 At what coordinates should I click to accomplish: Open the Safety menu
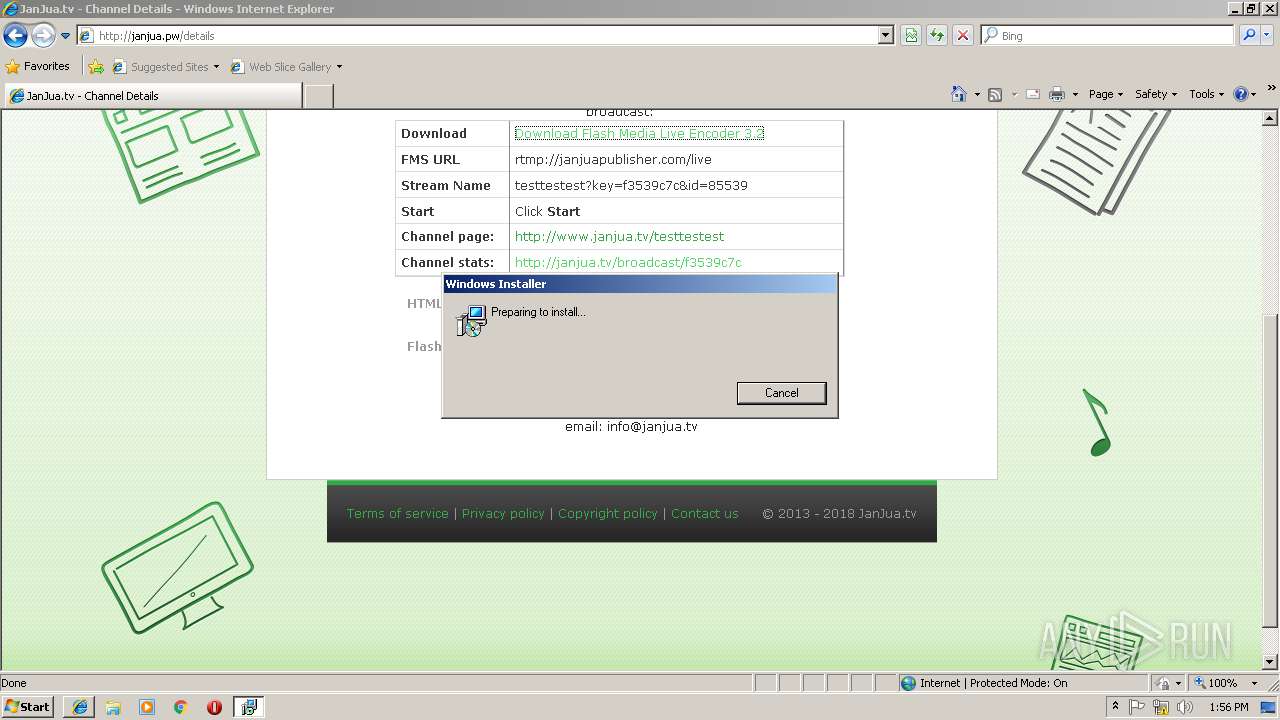[x=1156, y=94]
